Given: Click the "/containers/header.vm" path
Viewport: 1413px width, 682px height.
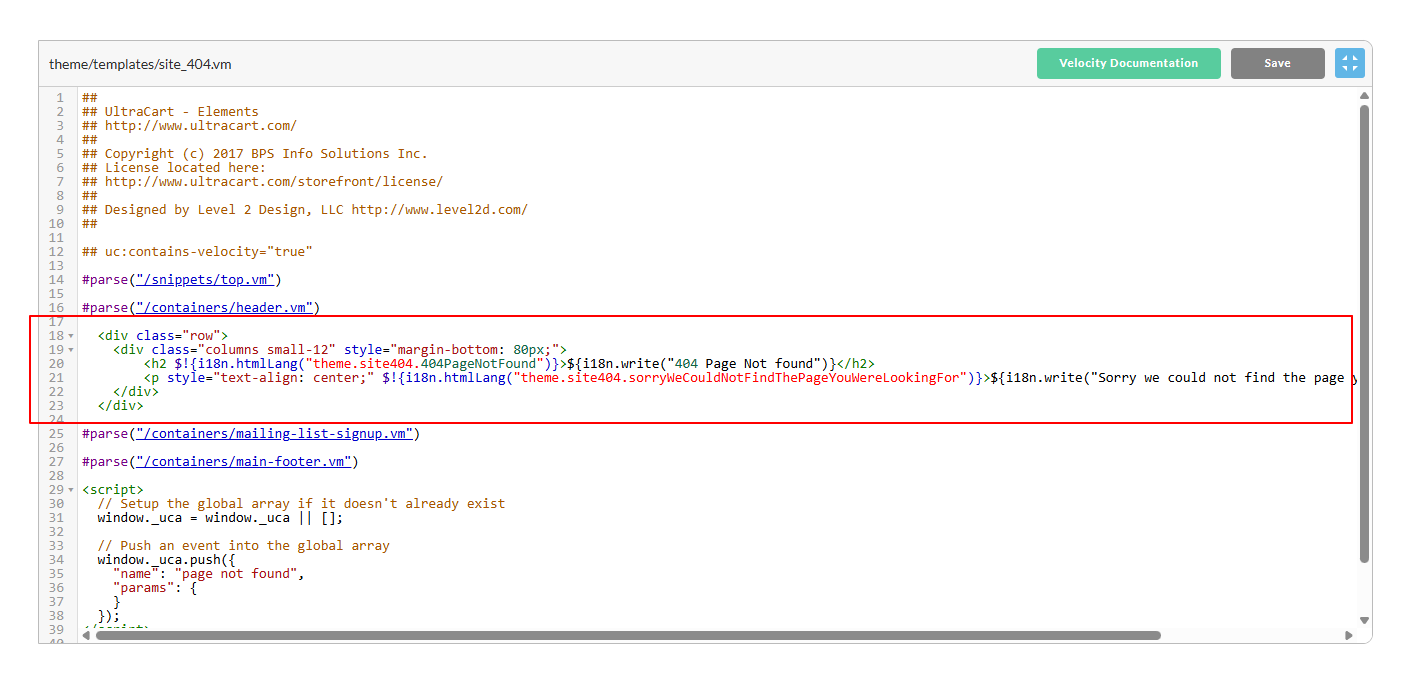Looking at the screenshot, I should click(x=225, y=308).
